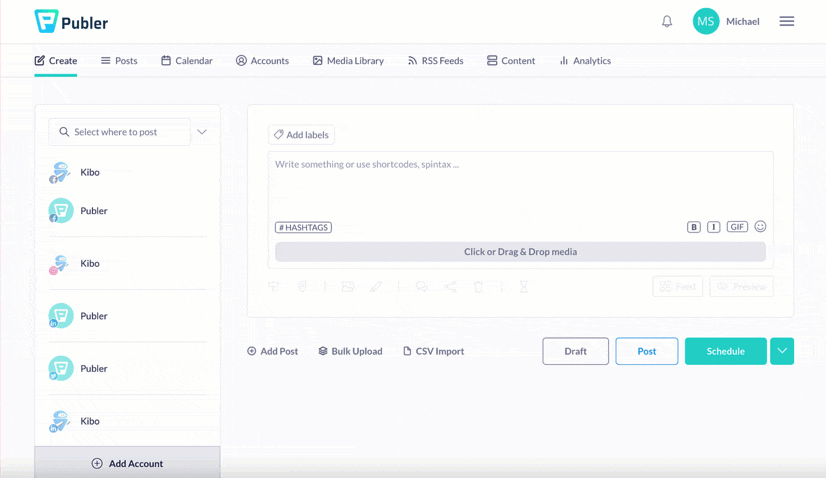826x478 pixels.
Task: Click Add labels tag button
Action: [301, 135]
